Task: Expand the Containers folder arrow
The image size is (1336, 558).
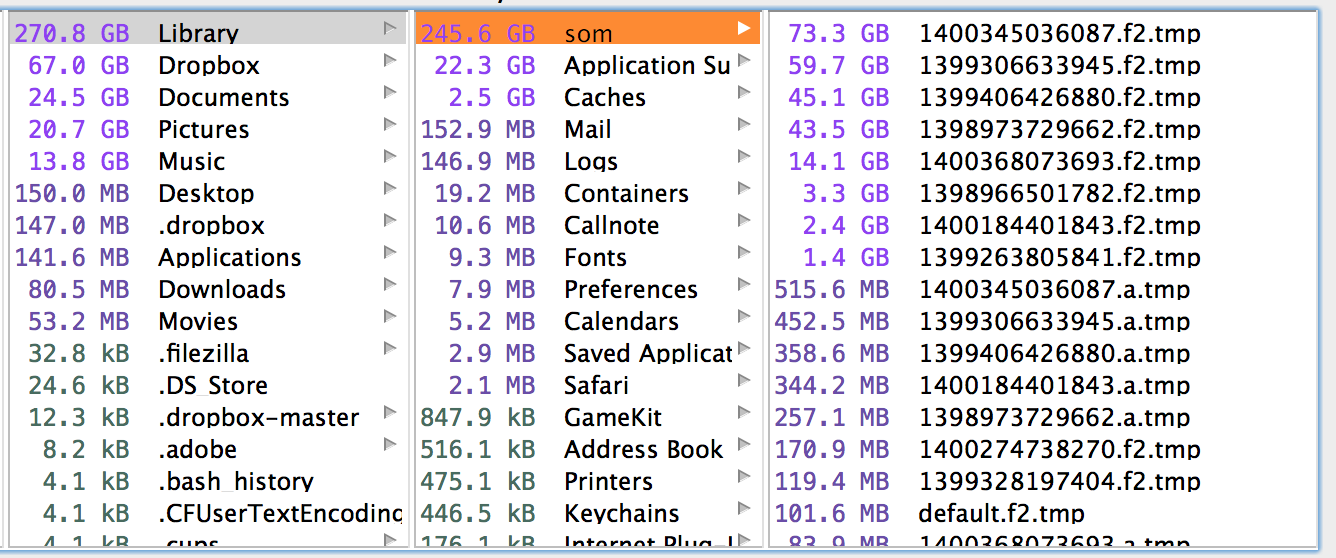Action: pos(744,190)
